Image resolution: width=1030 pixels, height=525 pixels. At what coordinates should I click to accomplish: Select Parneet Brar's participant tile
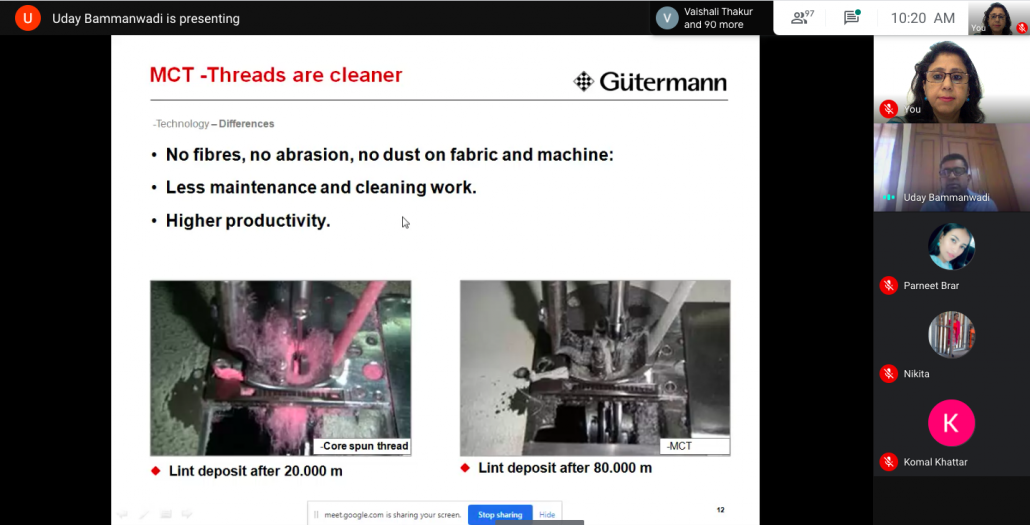coord(951,256)
